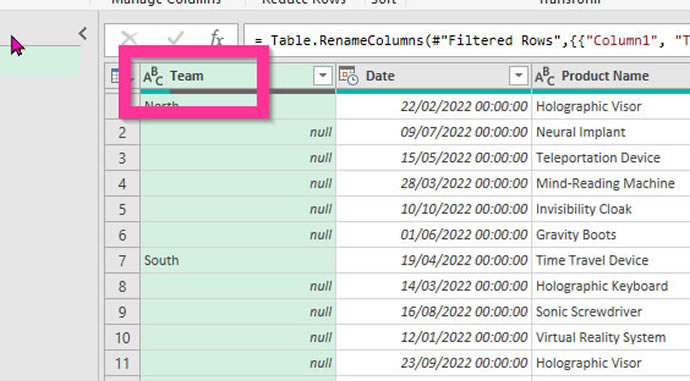Select the highlighted query in left pane
690x381 pixels.
(x=40, y=60)
